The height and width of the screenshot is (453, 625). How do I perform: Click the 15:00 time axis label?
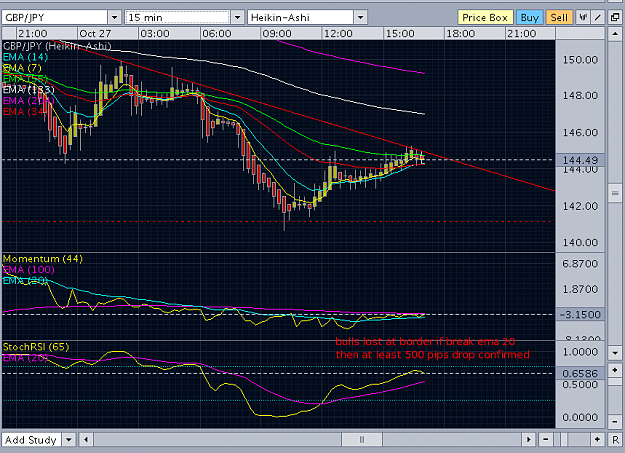point(400,33)
